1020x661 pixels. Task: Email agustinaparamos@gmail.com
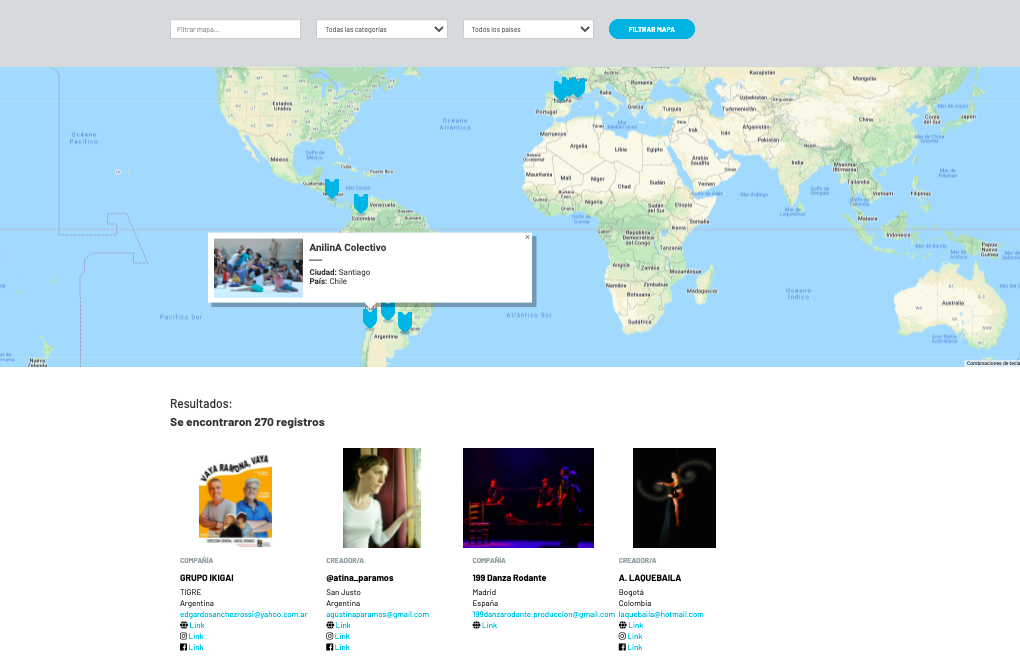pos(377,614)
